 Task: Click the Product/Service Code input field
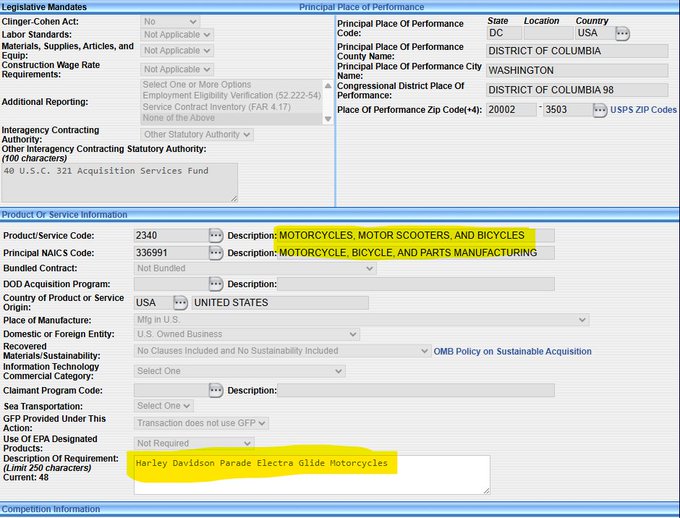click(x=168, y=235)
